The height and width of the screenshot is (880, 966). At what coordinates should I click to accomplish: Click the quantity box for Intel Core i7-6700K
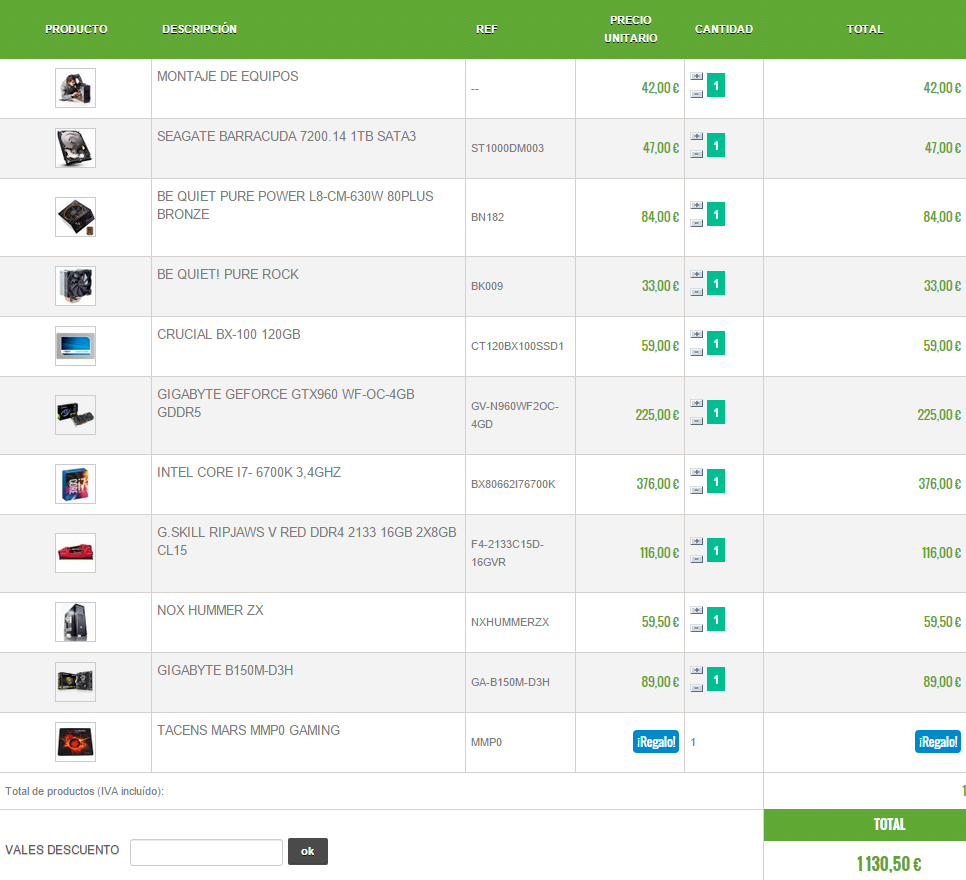point(716,481)
